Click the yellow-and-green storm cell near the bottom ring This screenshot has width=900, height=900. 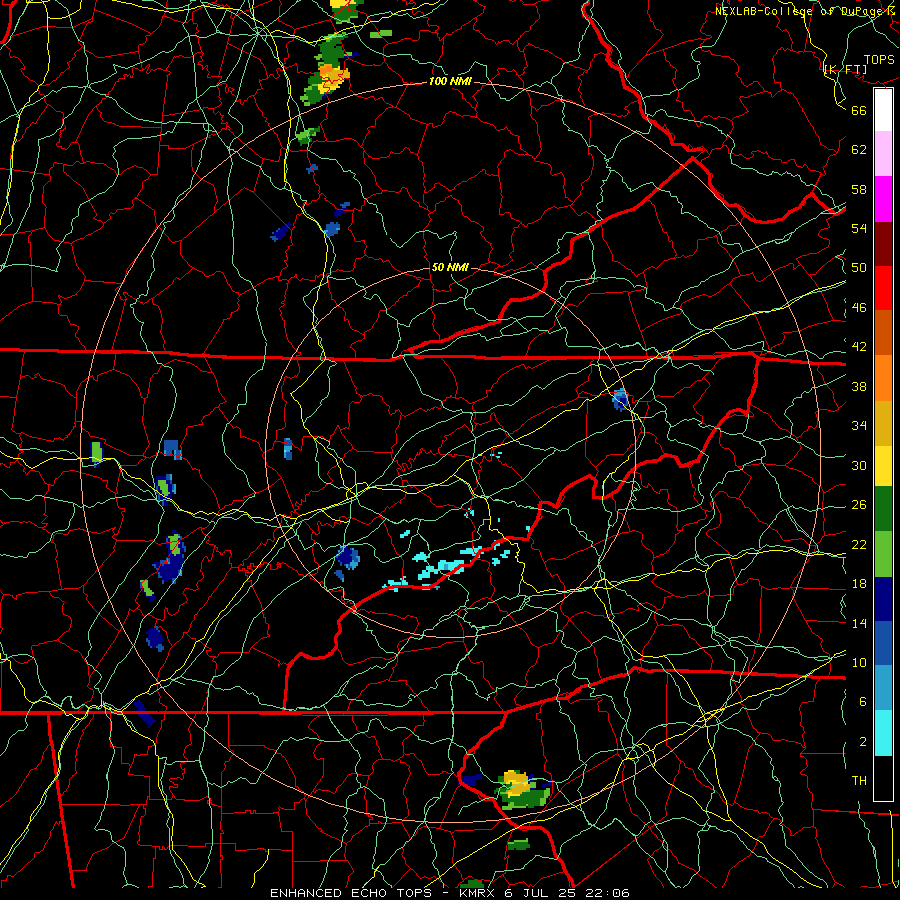521,791
